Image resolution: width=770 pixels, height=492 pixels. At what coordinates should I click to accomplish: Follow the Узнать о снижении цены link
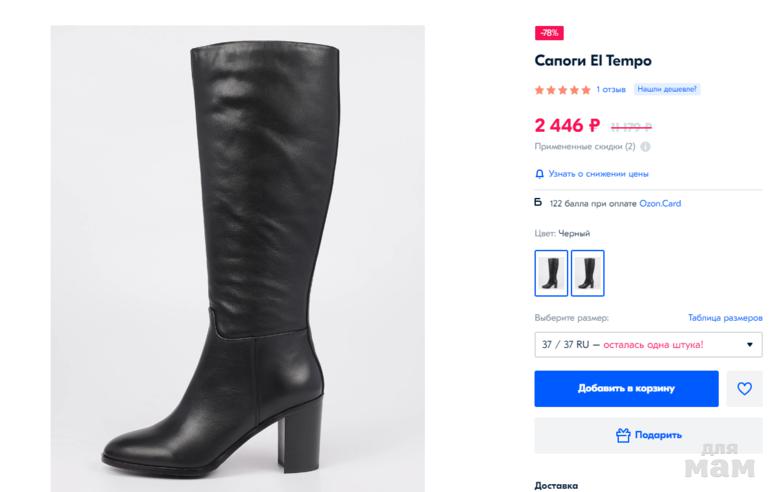click(x=598, y=173)
